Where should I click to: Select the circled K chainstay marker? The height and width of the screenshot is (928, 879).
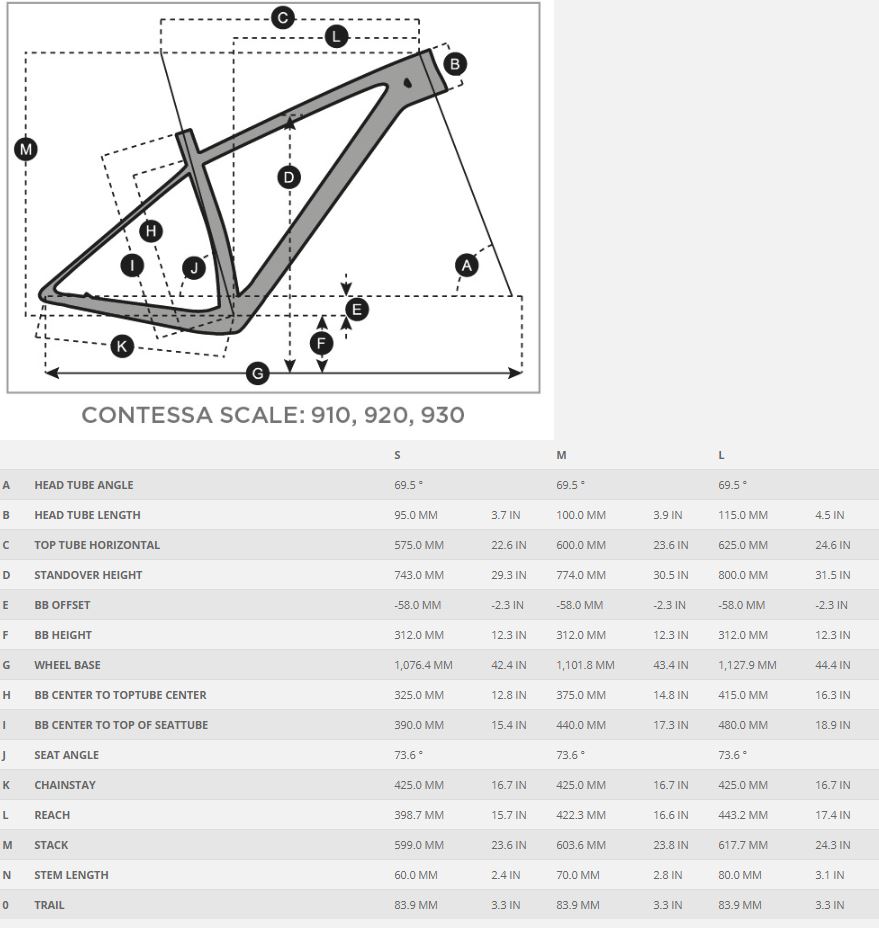point(122,346)
